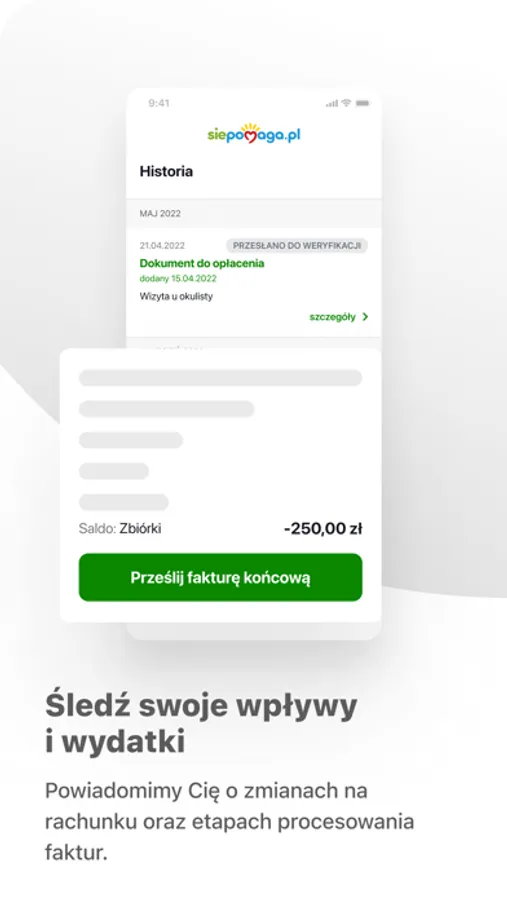Tap the Wizyta u okulisty description
The height and width of the screenshot is (900, 507).
[176, 297]
